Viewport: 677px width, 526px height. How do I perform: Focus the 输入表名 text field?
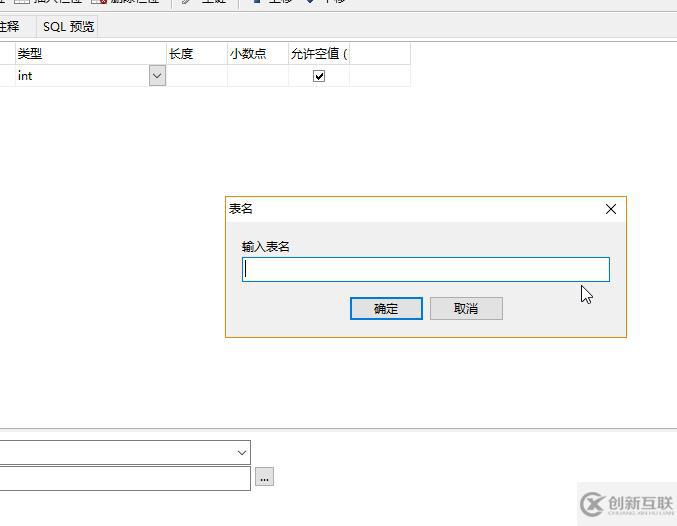(x=426, y=269)
